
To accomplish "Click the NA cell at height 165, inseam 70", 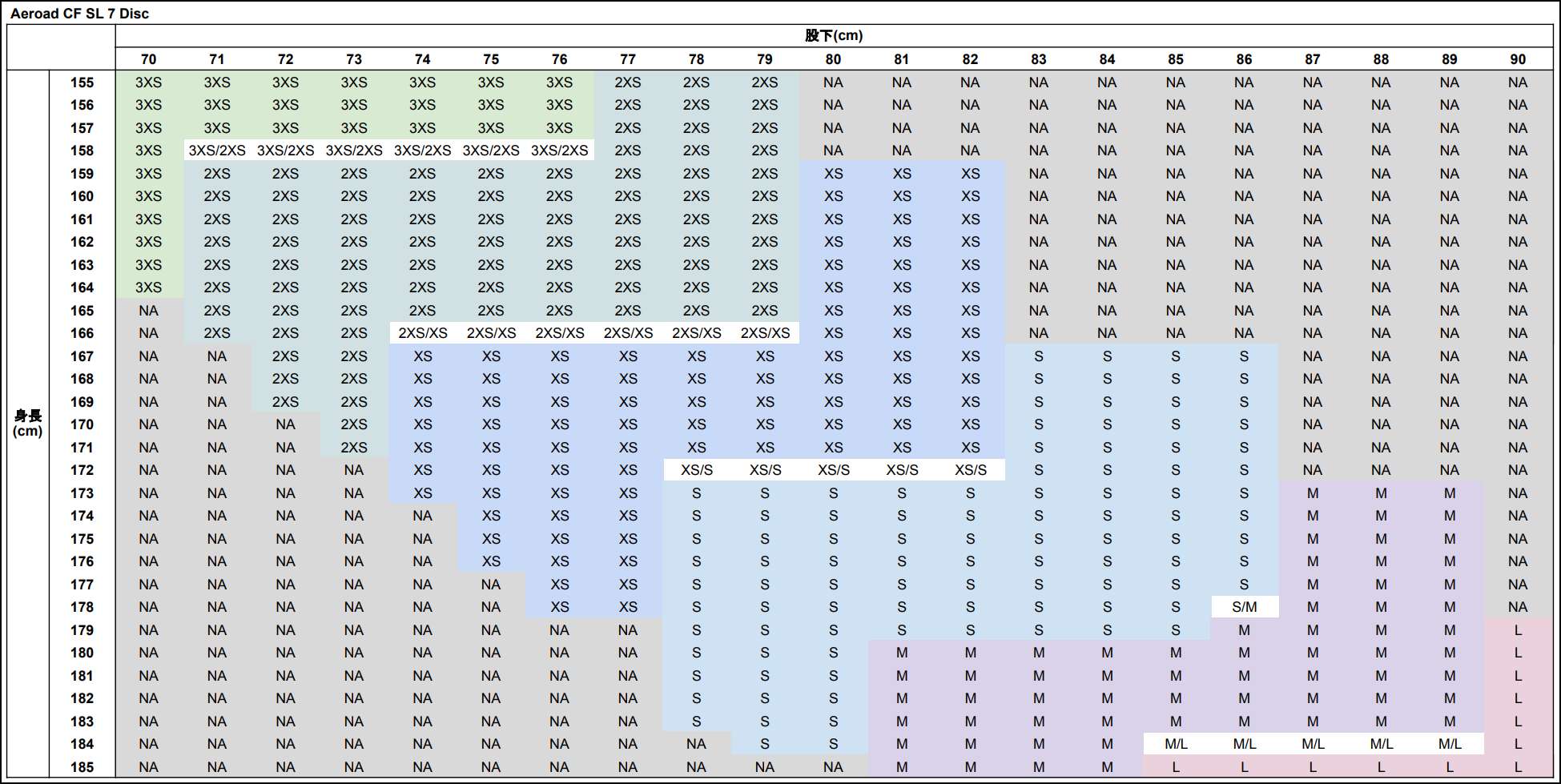I will click(149, 311).
